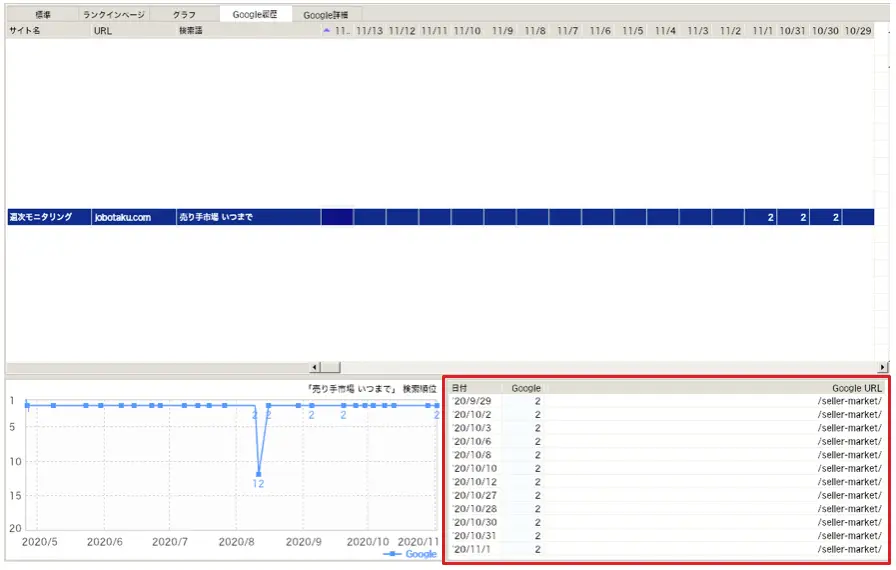Image resolution: width=896 pixels, height=570 pixels.
Task: Click rank 2 cell under 10/30 column
Action: pyautogui.click(x=825, y=217)
